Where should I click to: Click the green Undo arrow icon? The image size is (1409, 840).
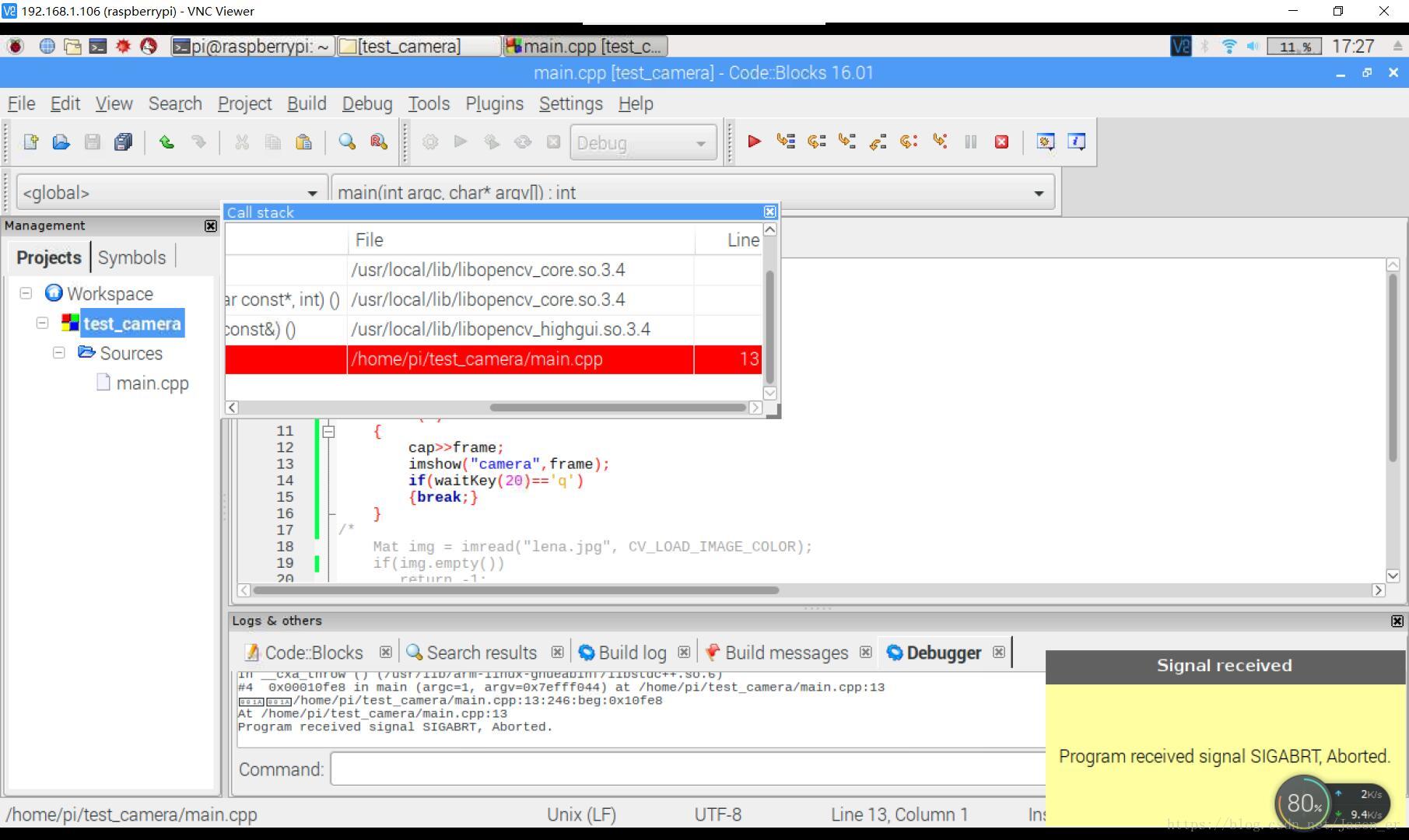[166, 142]
